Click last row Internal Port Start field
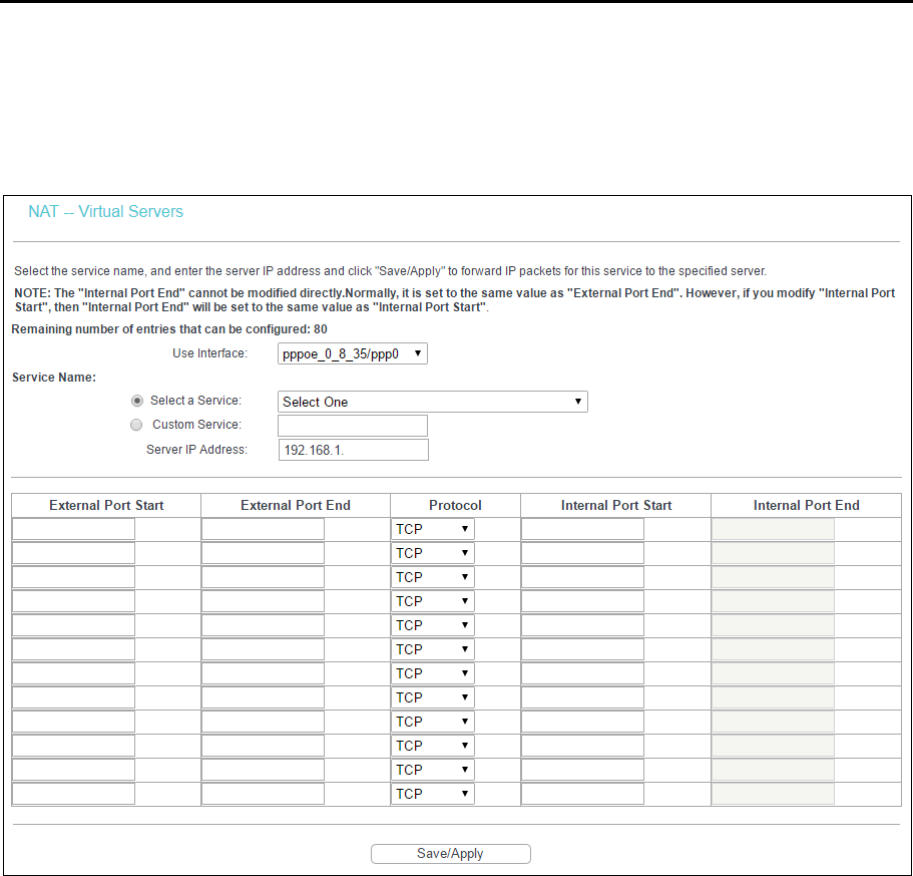Viewport: 913px width, 876px height. point(582,794)
